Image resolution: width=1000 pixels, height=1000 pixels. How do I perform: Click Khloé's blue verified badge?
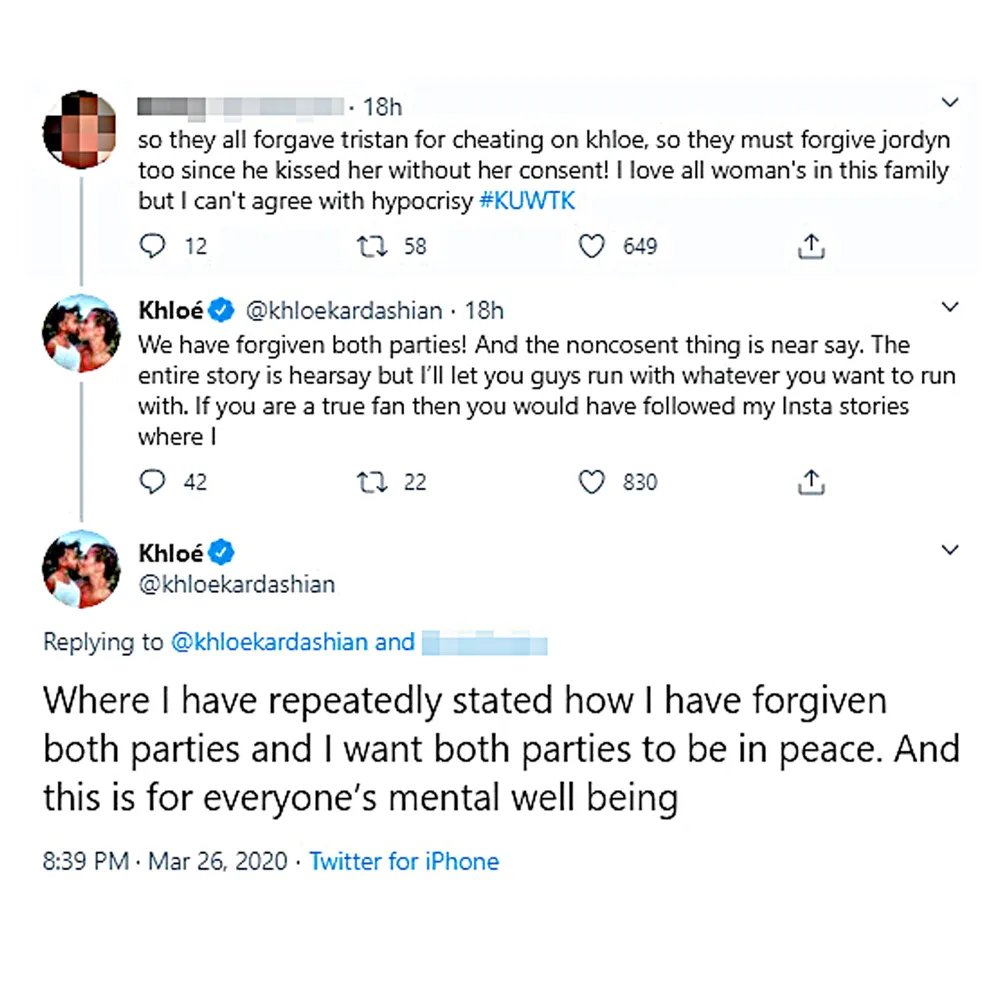click(219, 310)
